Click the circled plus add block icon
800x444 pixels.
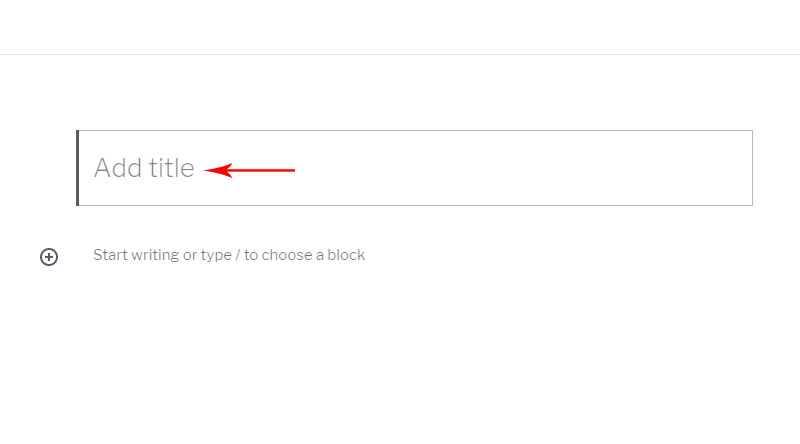(49, 257)
